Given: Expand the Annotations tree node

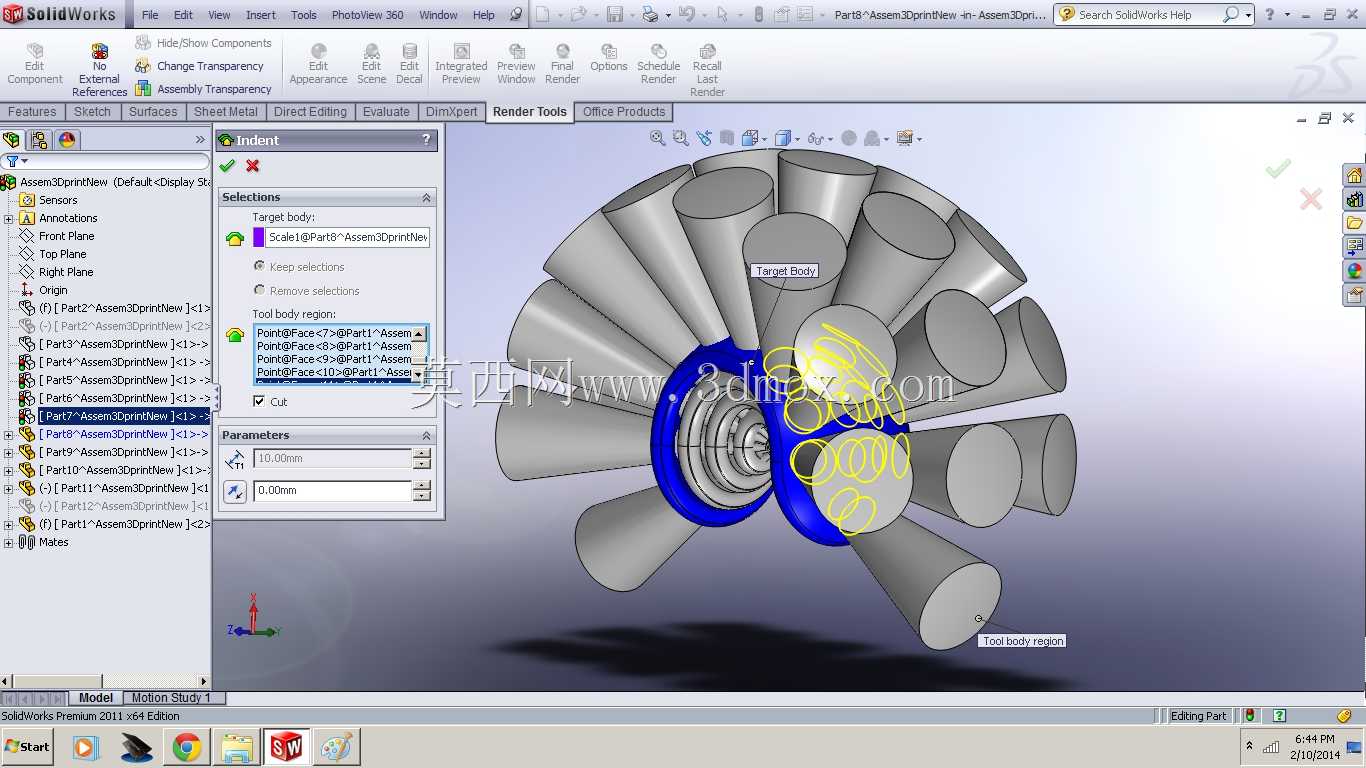Looking at the screenshot, I should click(x=9, y=218).
